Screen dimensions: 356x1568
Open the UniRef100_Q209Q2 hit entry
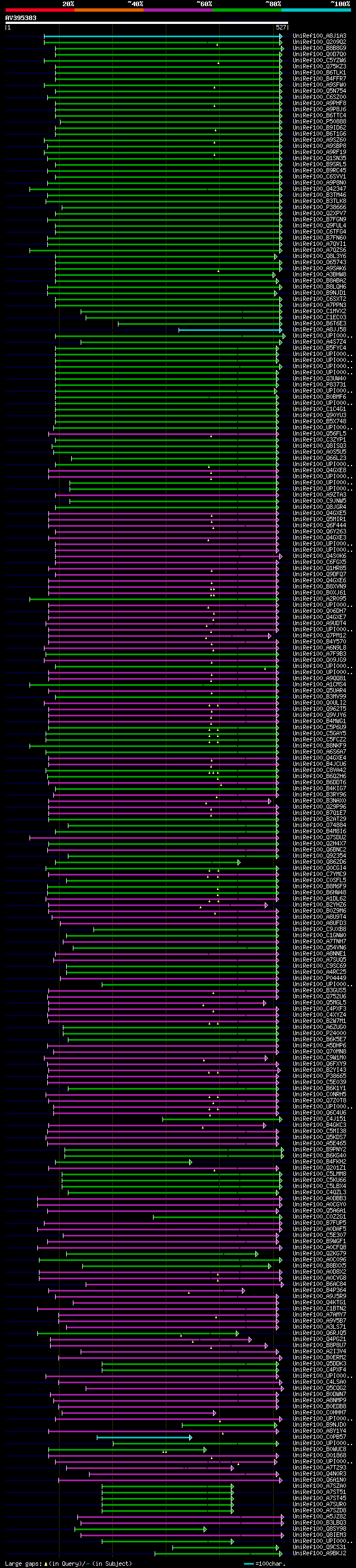point(319,42)
